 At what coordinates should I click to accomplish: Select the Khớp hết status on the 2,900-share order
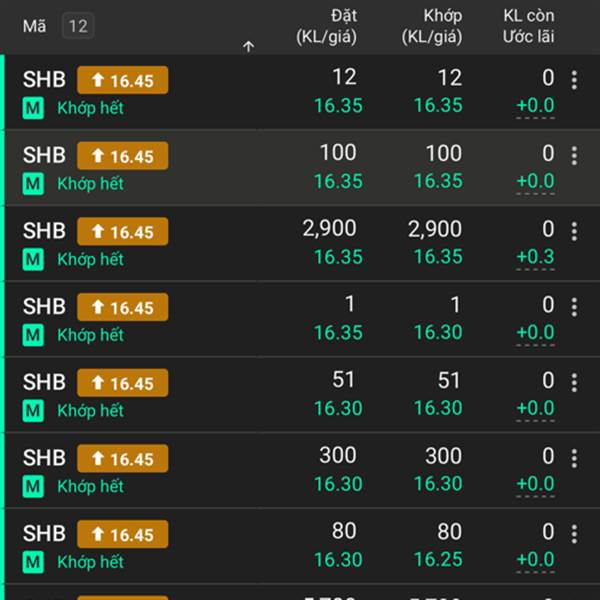pos(91,259)
